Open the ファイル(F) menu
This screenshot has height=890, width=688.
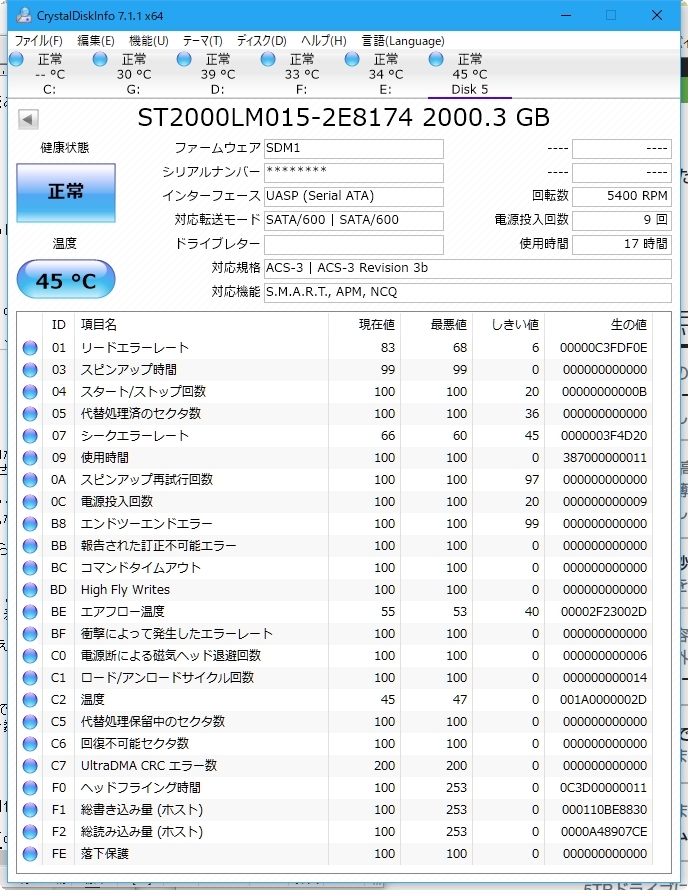point(38,41)
